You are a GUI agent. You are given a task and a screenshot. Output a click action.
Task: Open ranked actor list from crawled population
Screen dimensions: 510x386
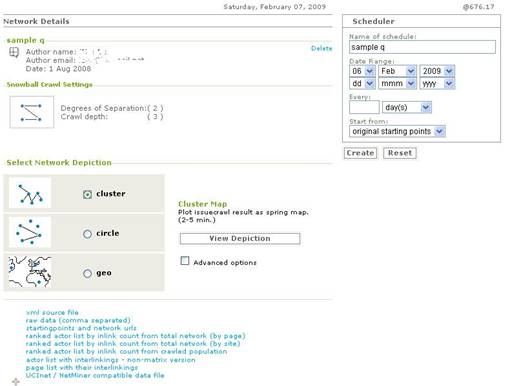point(126,351)
